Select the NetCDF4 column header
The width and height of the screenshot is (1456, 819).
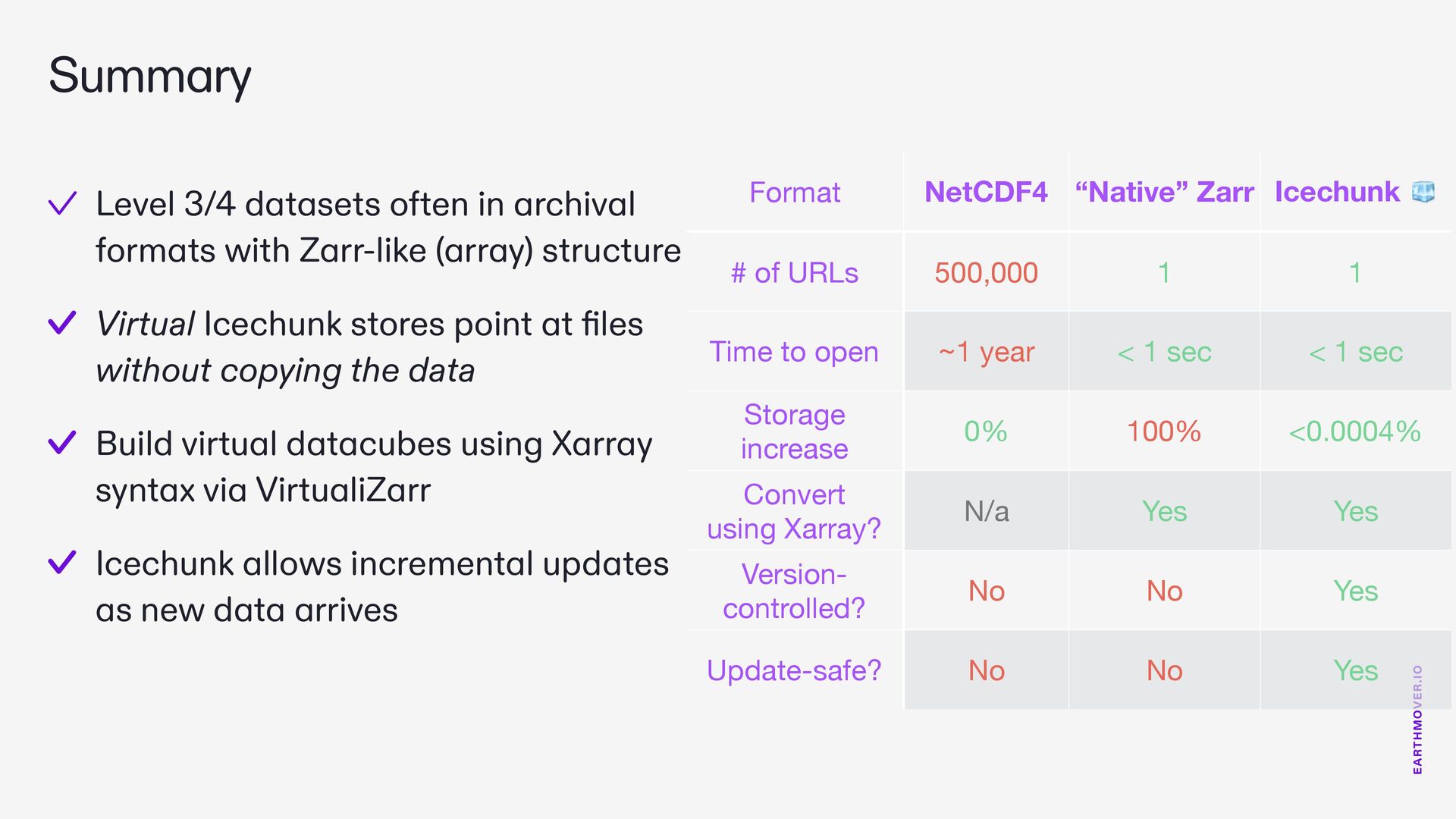986,192
